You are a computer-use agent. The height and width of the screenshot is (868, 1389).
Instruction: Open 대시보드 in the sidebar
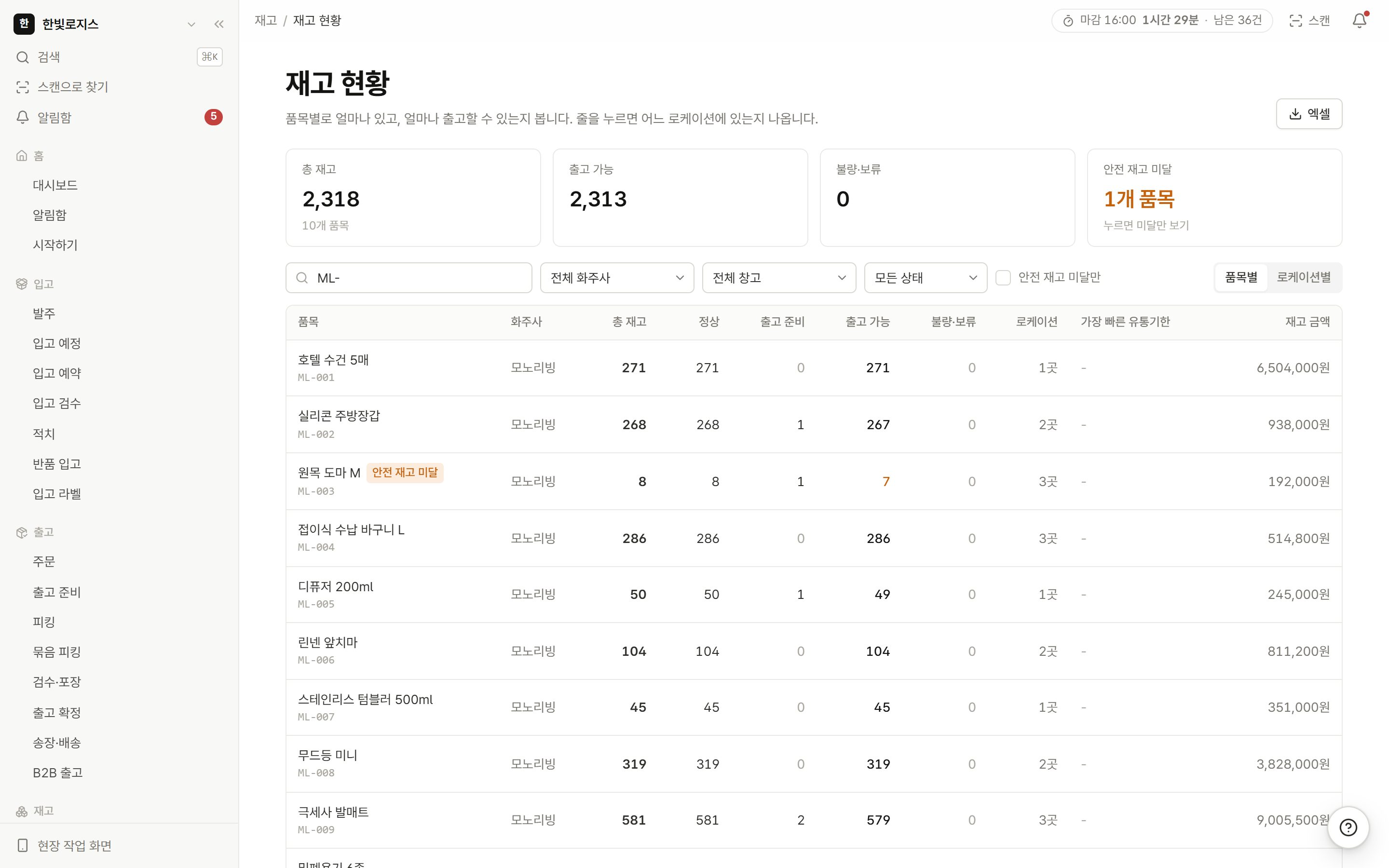click(55, 185)
